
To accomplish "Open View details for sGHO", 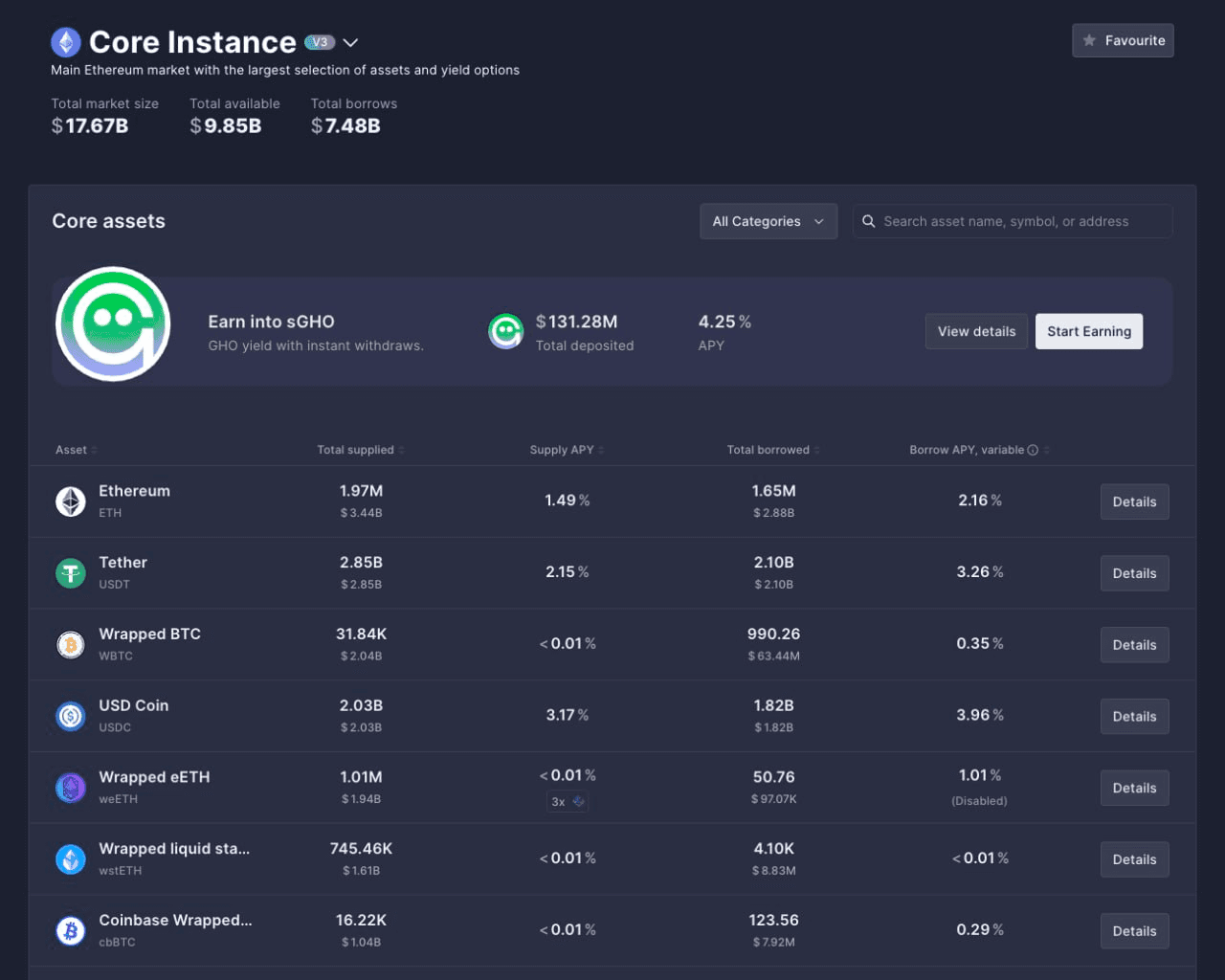I will 976,331.
